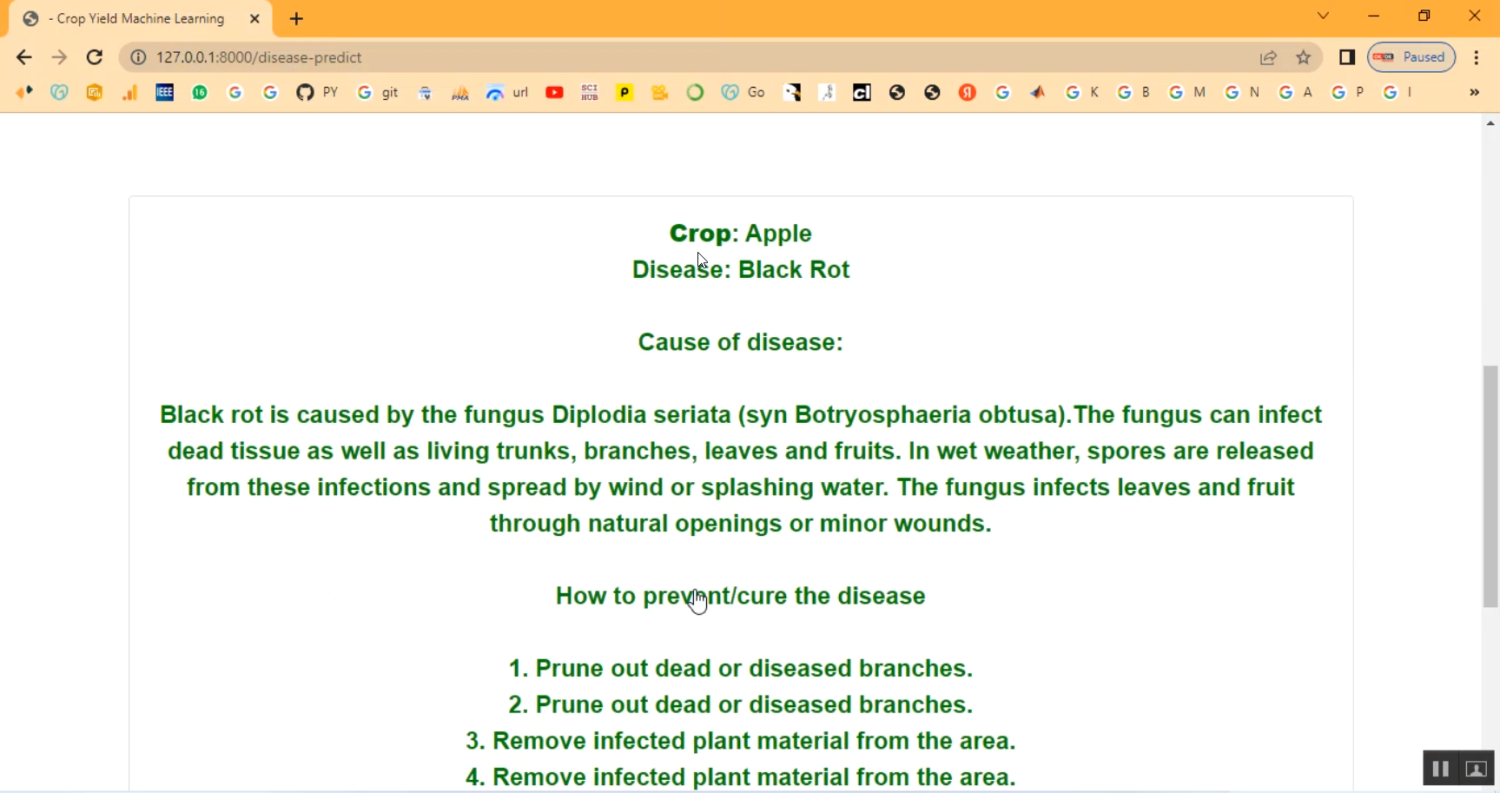This screenshot has width=1500, height=793.
Task: Open the GitHub PY bookmark
Action: 317,92
